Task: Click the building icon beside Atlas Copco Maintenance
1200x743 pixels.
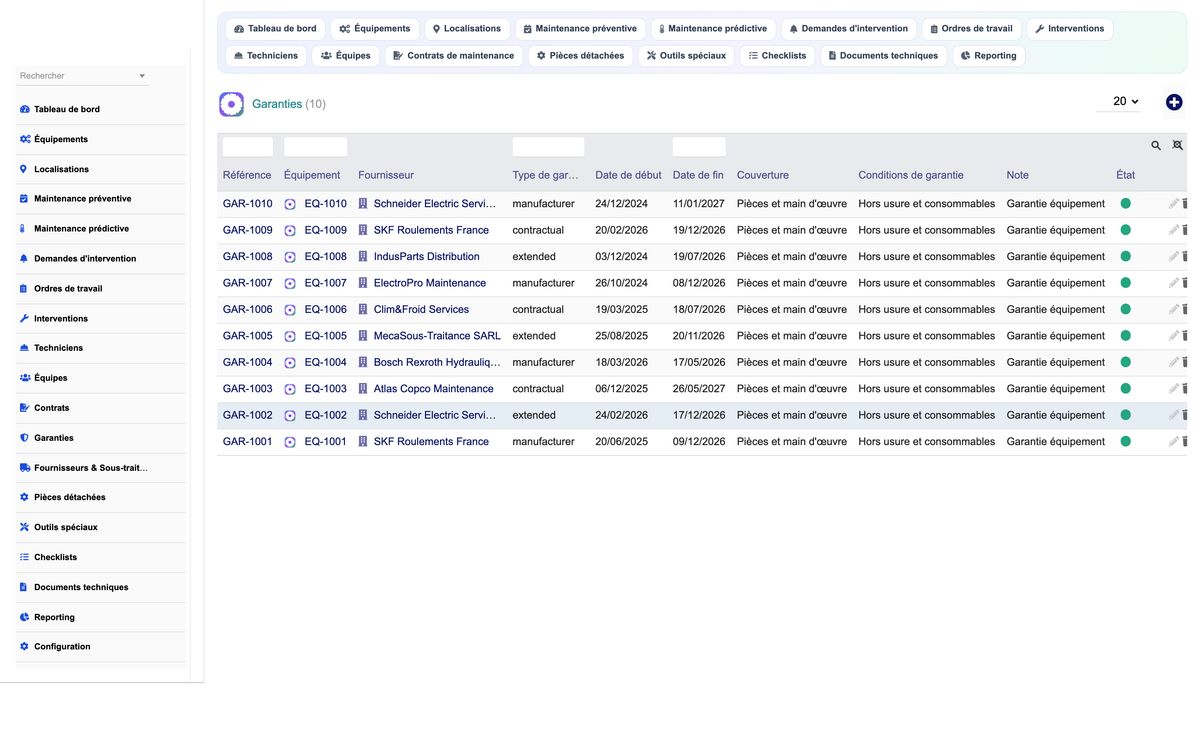Action: coord(363,389)
